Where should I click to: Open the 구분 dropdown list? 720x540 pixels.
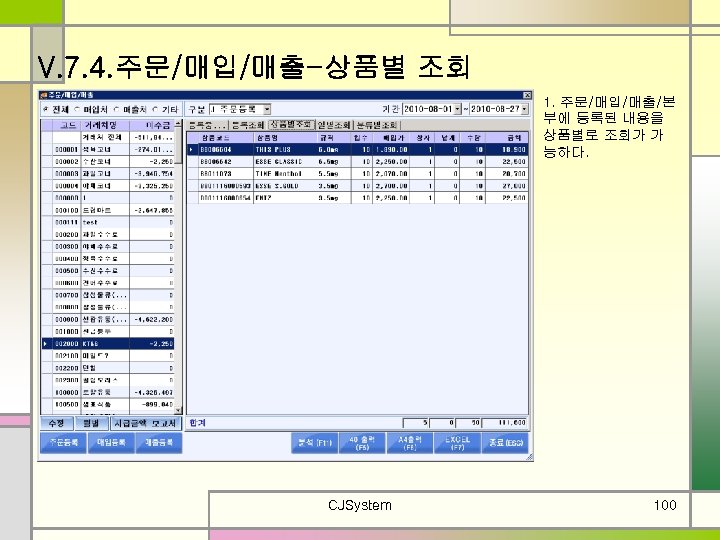[x=267, y=109]
